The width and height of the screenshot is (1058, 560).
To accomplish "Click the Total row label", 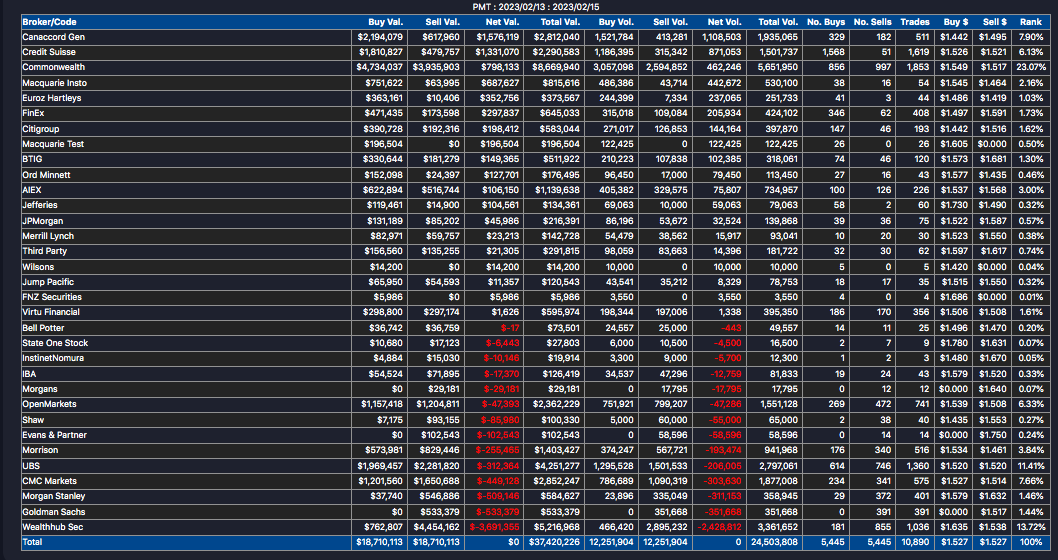I will click(x=32, y=542).
